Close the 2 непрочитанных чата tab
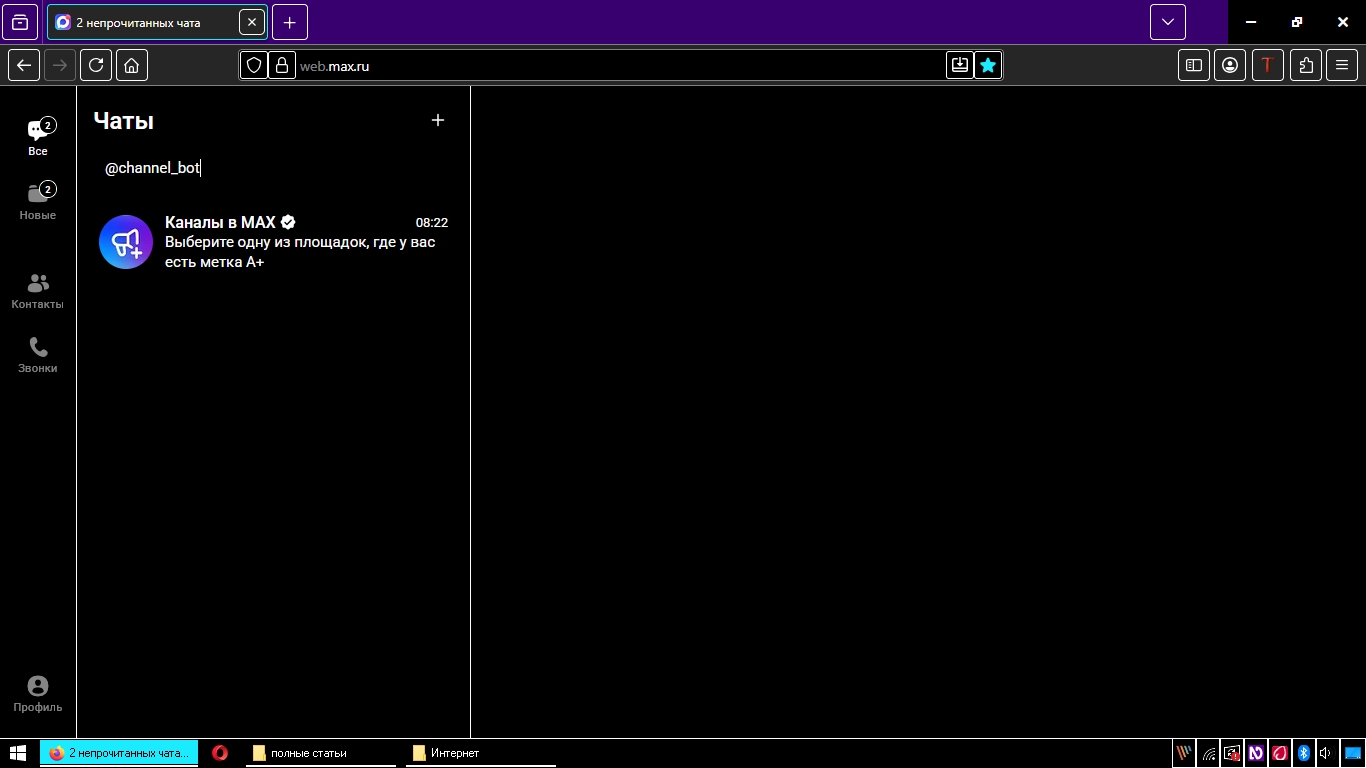Viewport: 1366px width, 768px height. (x=252, y=22)
